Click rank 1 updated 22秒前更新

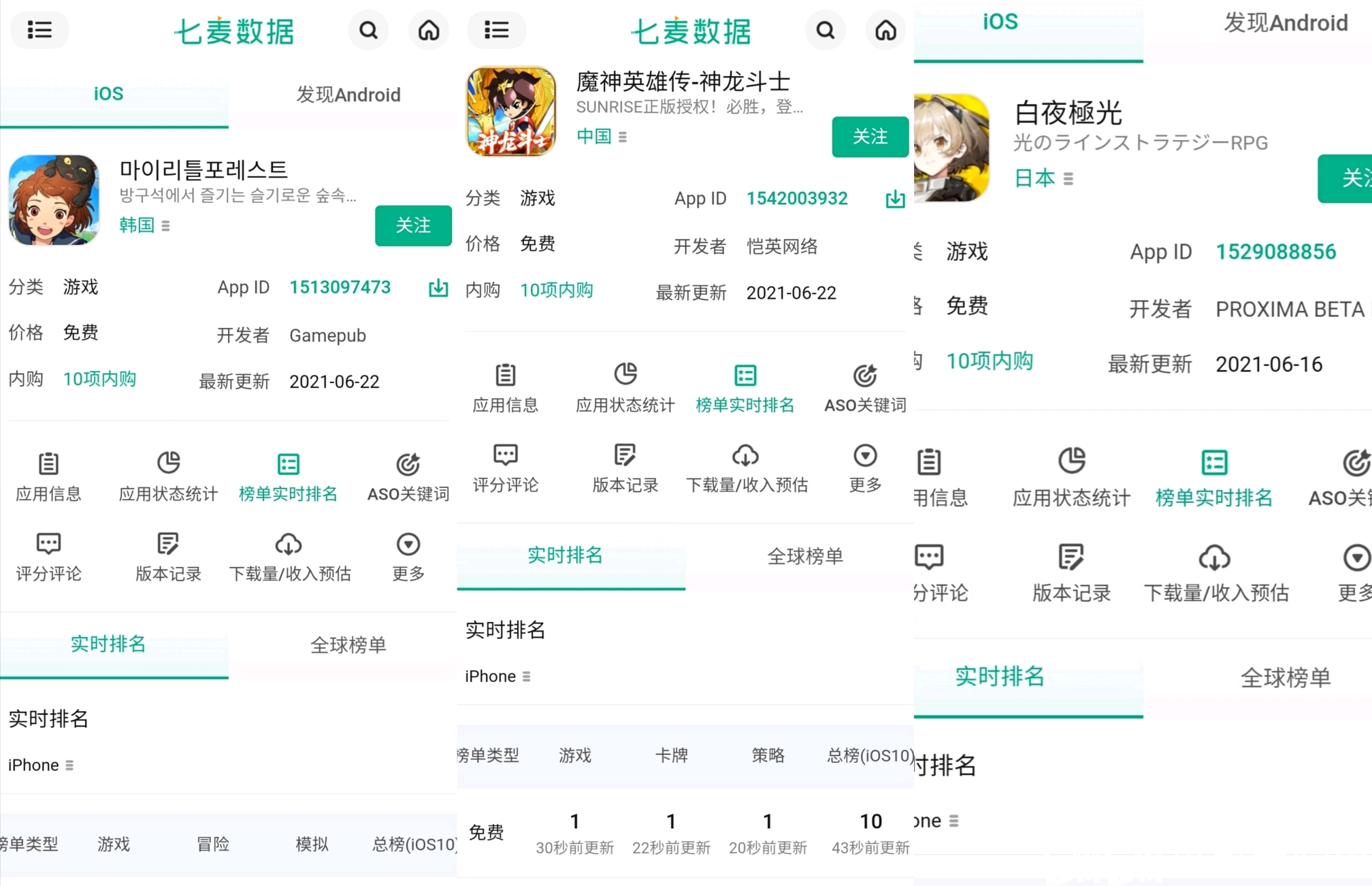pos(671,832)
